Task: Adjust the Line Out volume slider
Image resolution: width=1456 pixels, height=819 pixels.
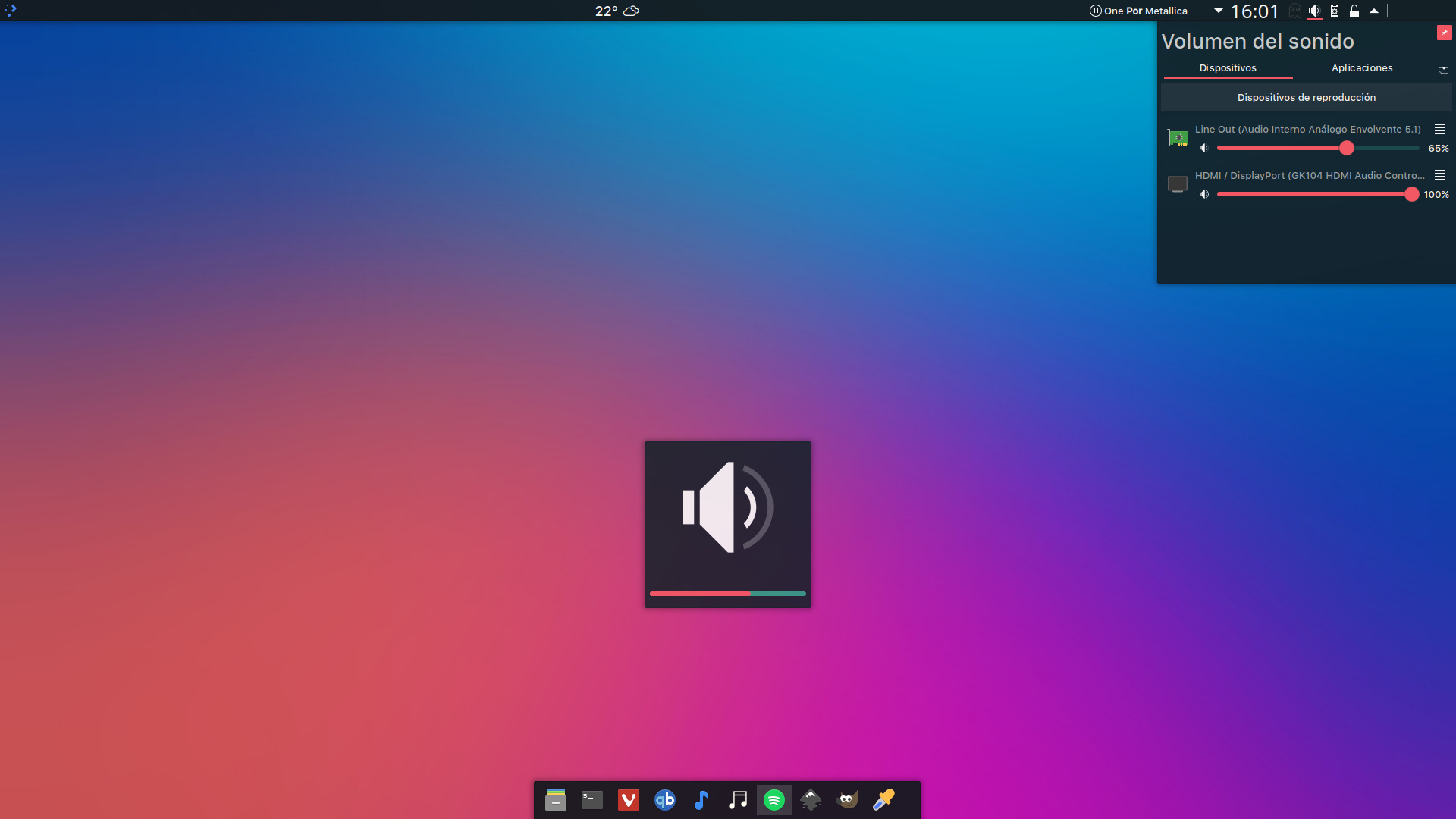Action: click(1317, 148)
